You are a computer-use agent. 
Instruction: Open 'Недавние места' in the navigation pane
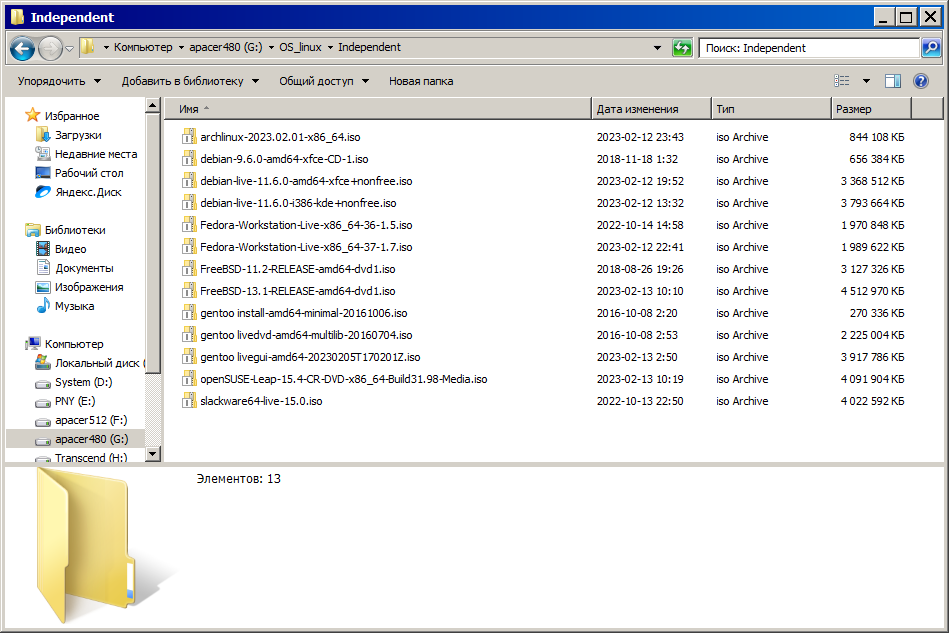(96, 154)
